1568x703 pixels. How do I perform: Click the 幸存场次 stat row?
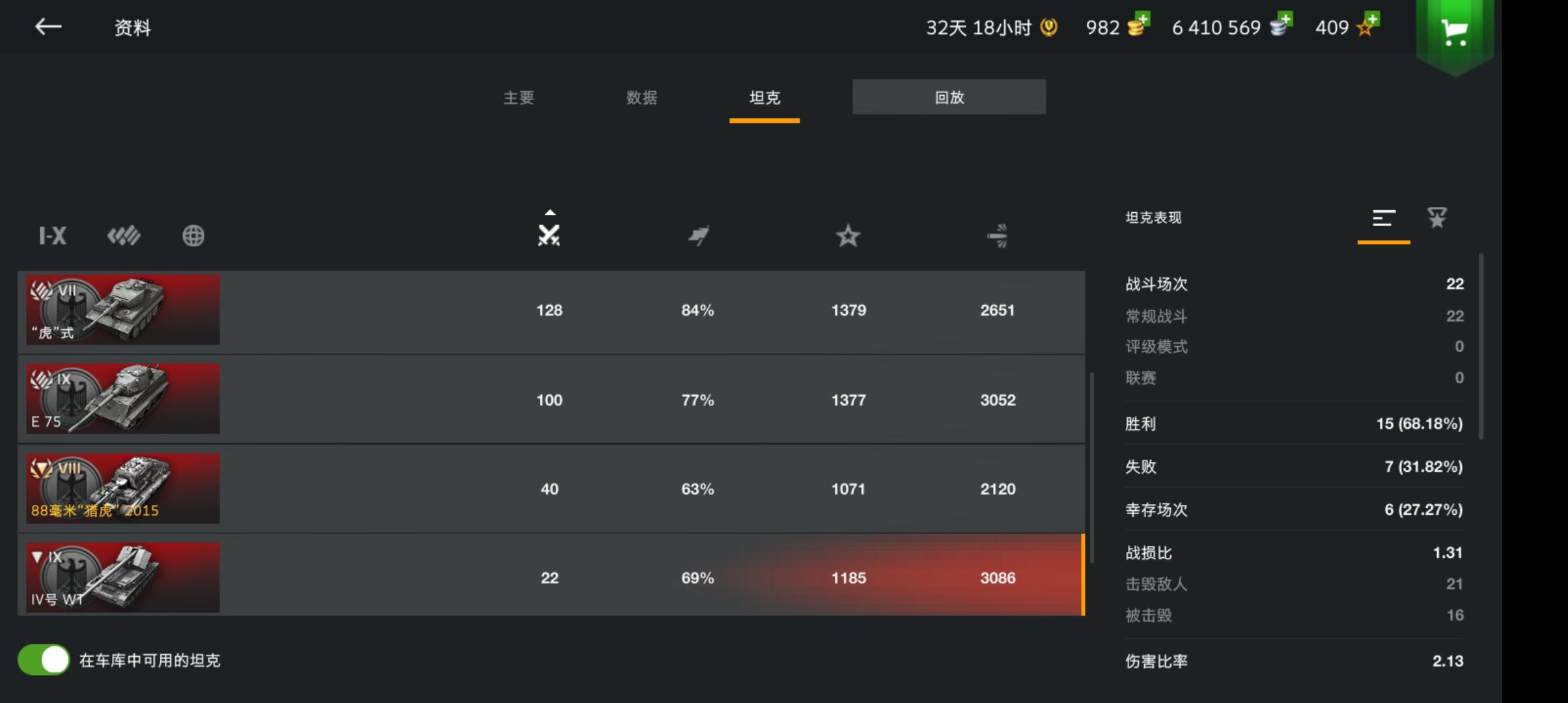1295,510
